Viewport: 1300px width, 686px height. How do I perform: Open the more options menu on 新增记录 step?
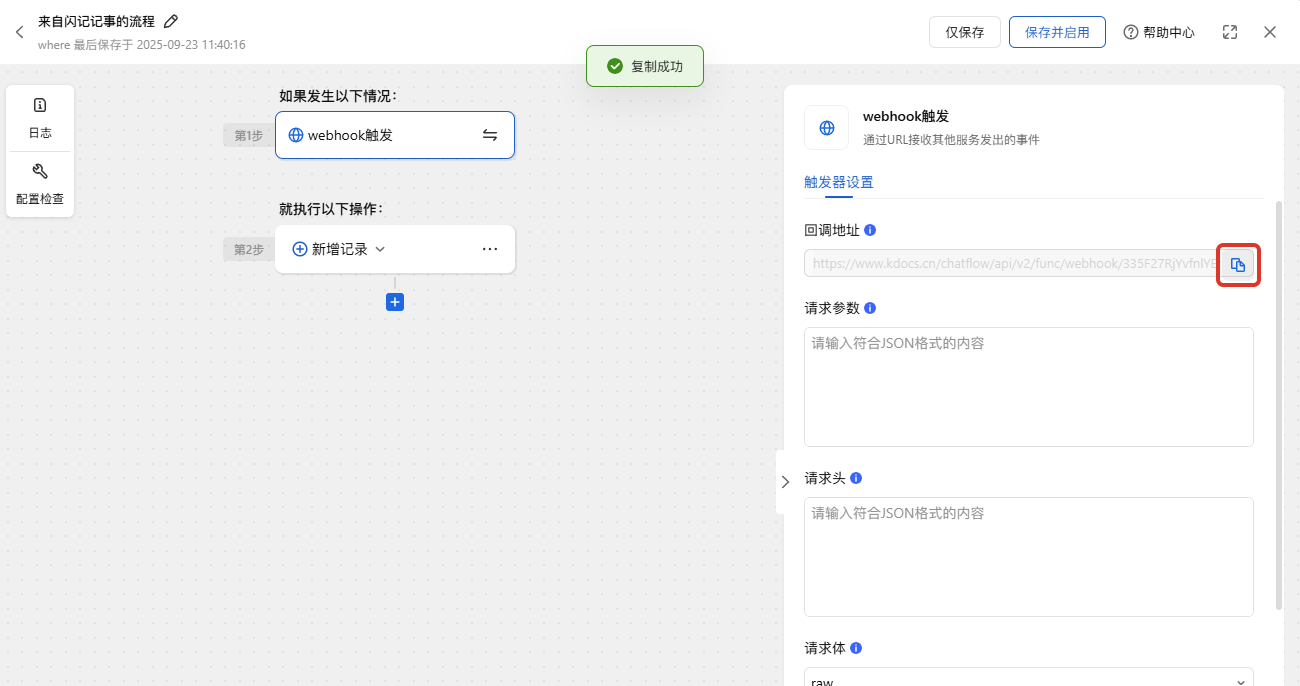point(490,248)
